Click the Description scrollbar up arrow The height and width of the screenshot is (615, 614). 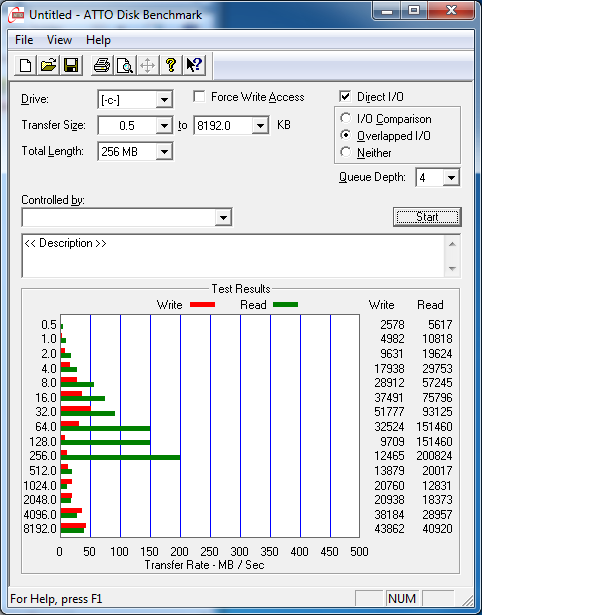[x=452, y=244]
